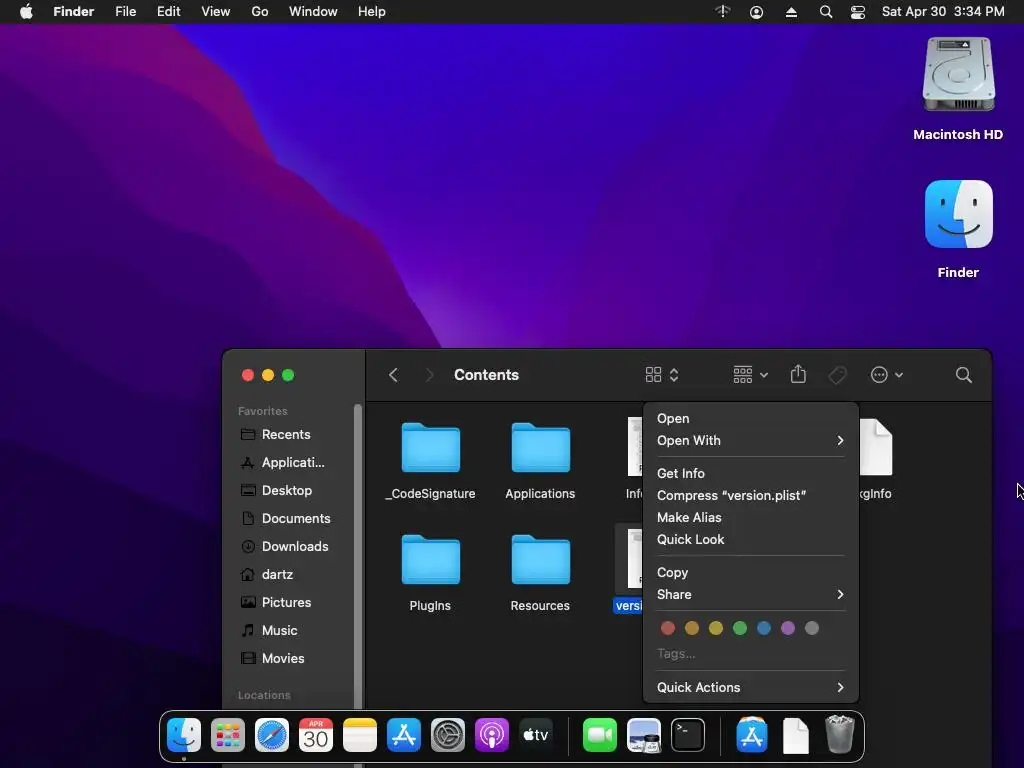Open Control Center in menu bar

[857, 12]
